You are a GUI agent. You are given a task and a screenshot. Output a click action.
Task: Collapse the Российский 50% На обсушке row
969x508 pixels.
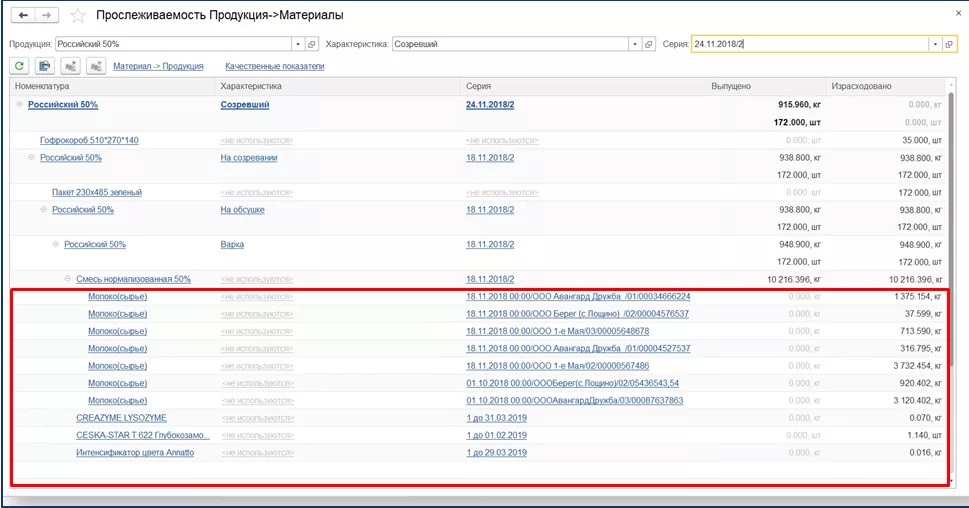(43, 210)
